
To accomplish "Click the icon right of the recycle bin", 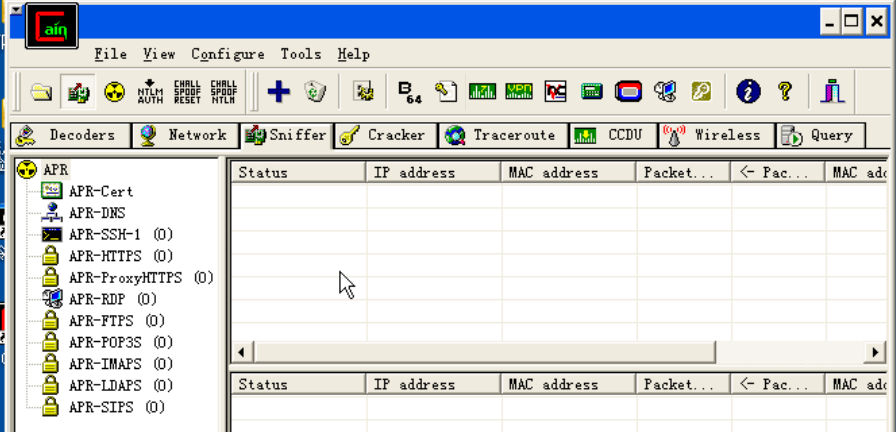I will pyautogui.click(x=363, y=91).
